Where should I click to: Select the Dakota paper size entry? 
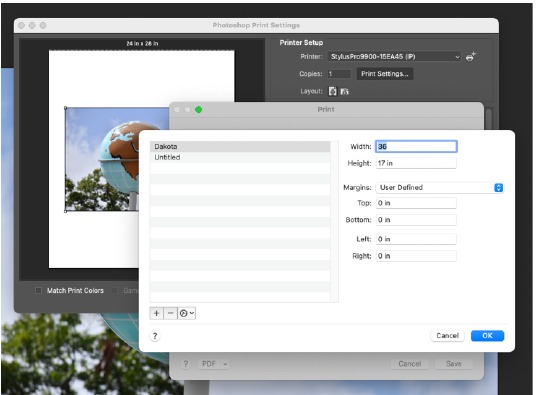240,147
